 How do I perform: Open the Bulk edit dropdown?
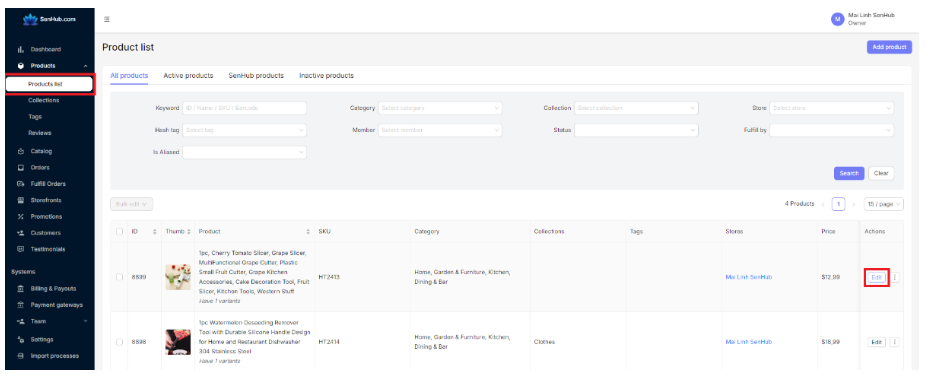click(131, 204)
